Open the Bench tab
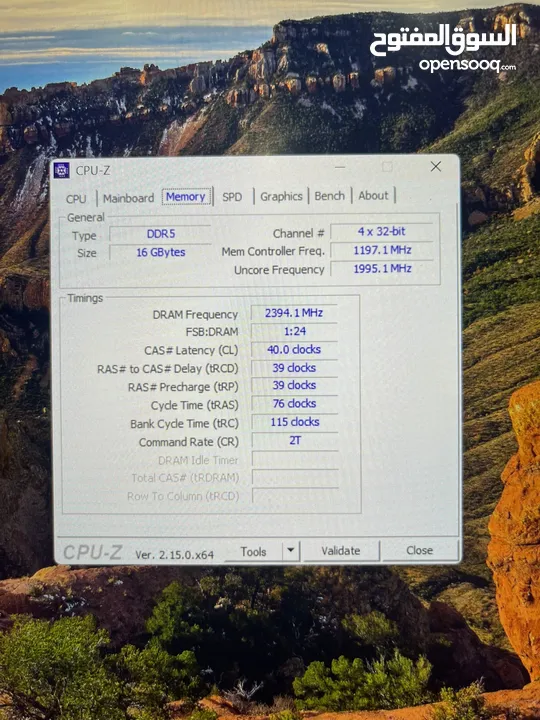The width and height of the screenshot is (540, 720). (329, 196)
